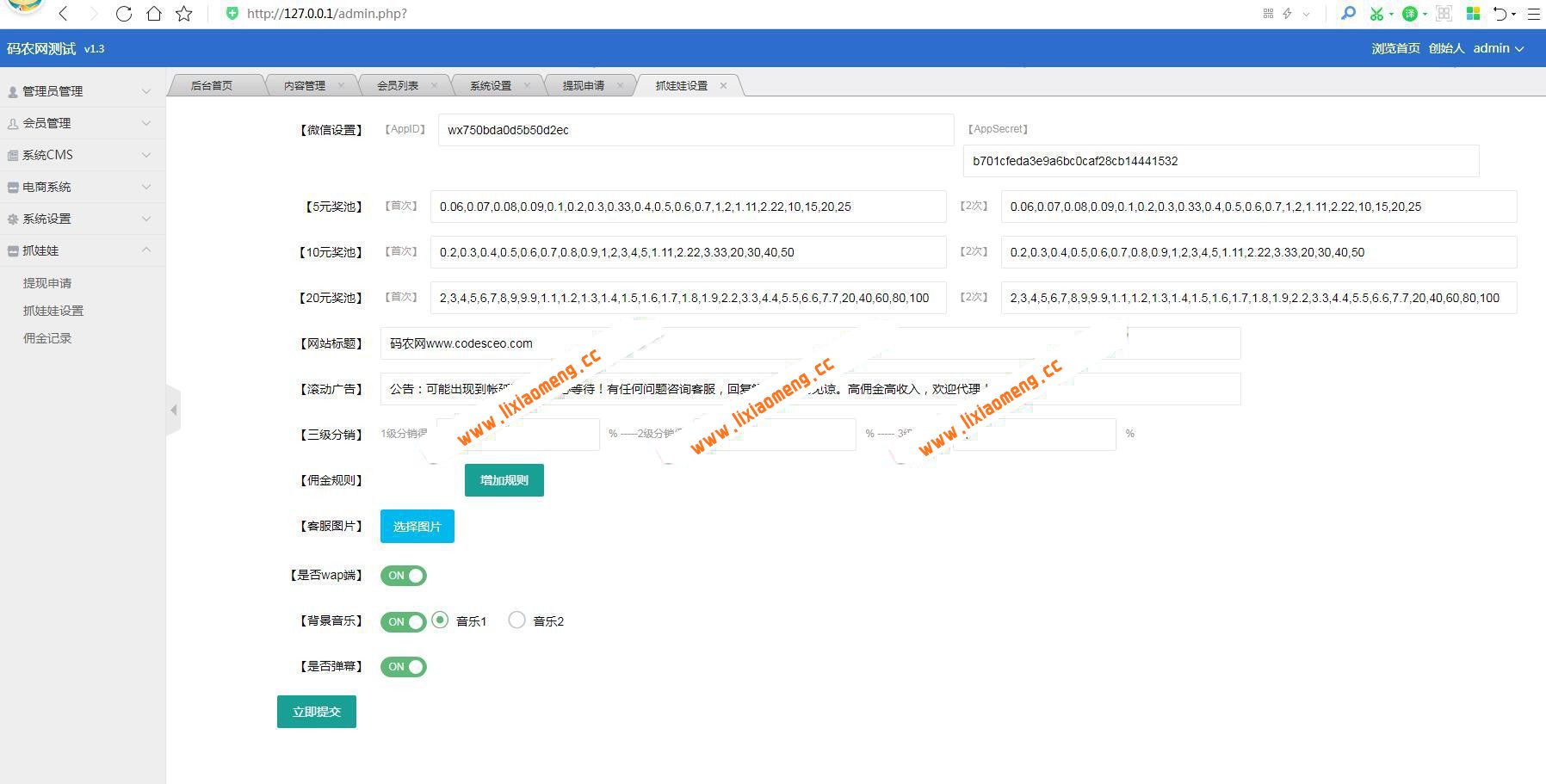The height and width of the screenshot is (784, 1546).
Task: Select the 系统CMS sidebar icon
Action: [x=12, y=155]
